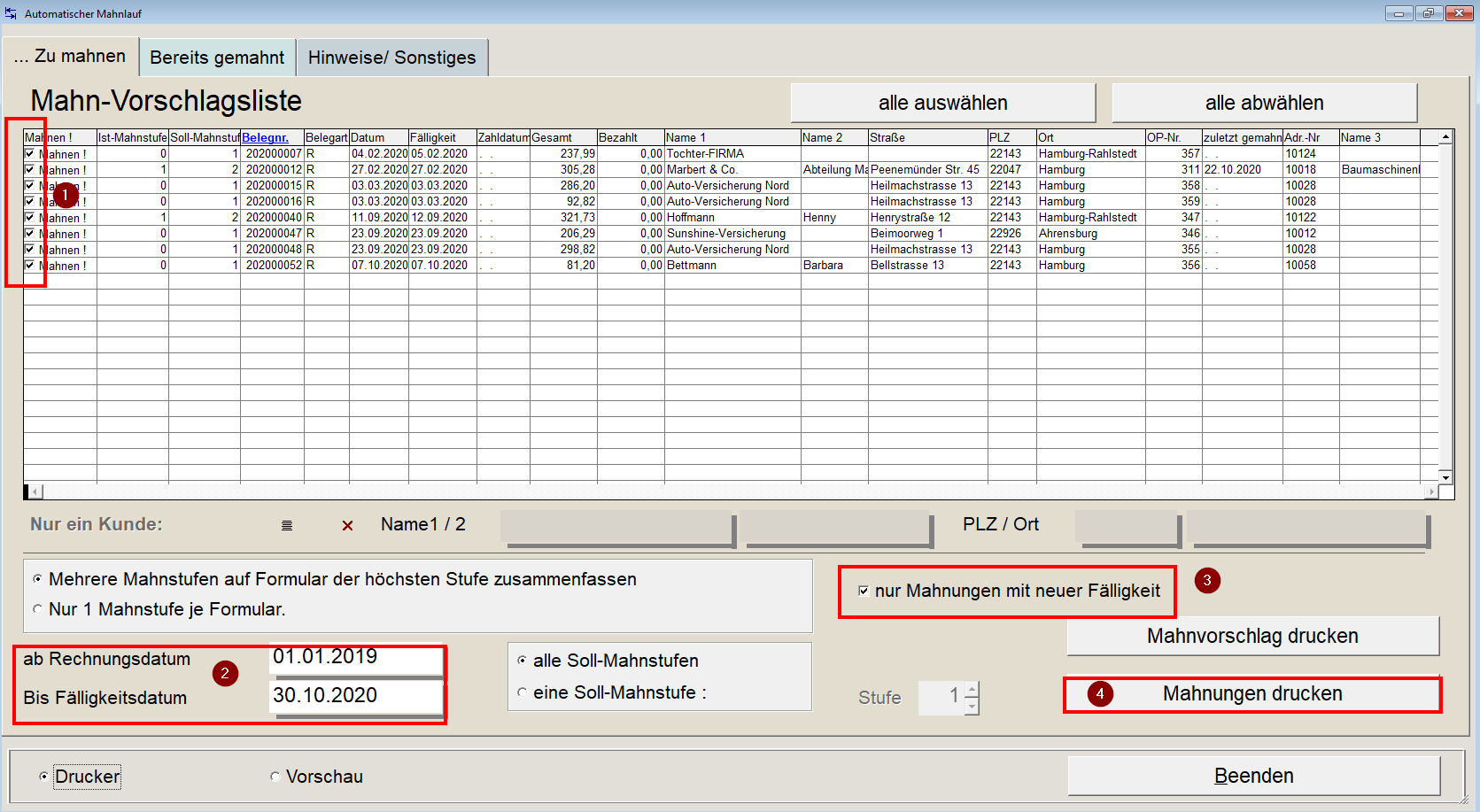This screenshot has width=1480, height=812.
Task: Toggle the Mahnen checkbox for Beleg 202000007
Action: point(30,154)
